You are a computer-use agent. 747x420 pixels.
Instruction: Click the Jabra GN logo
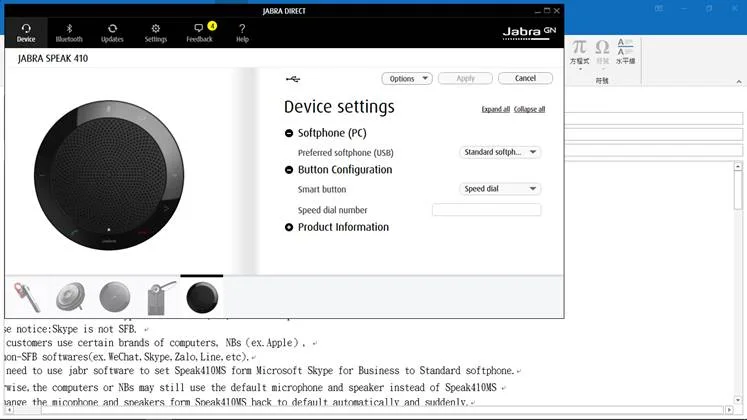[529, 33]
